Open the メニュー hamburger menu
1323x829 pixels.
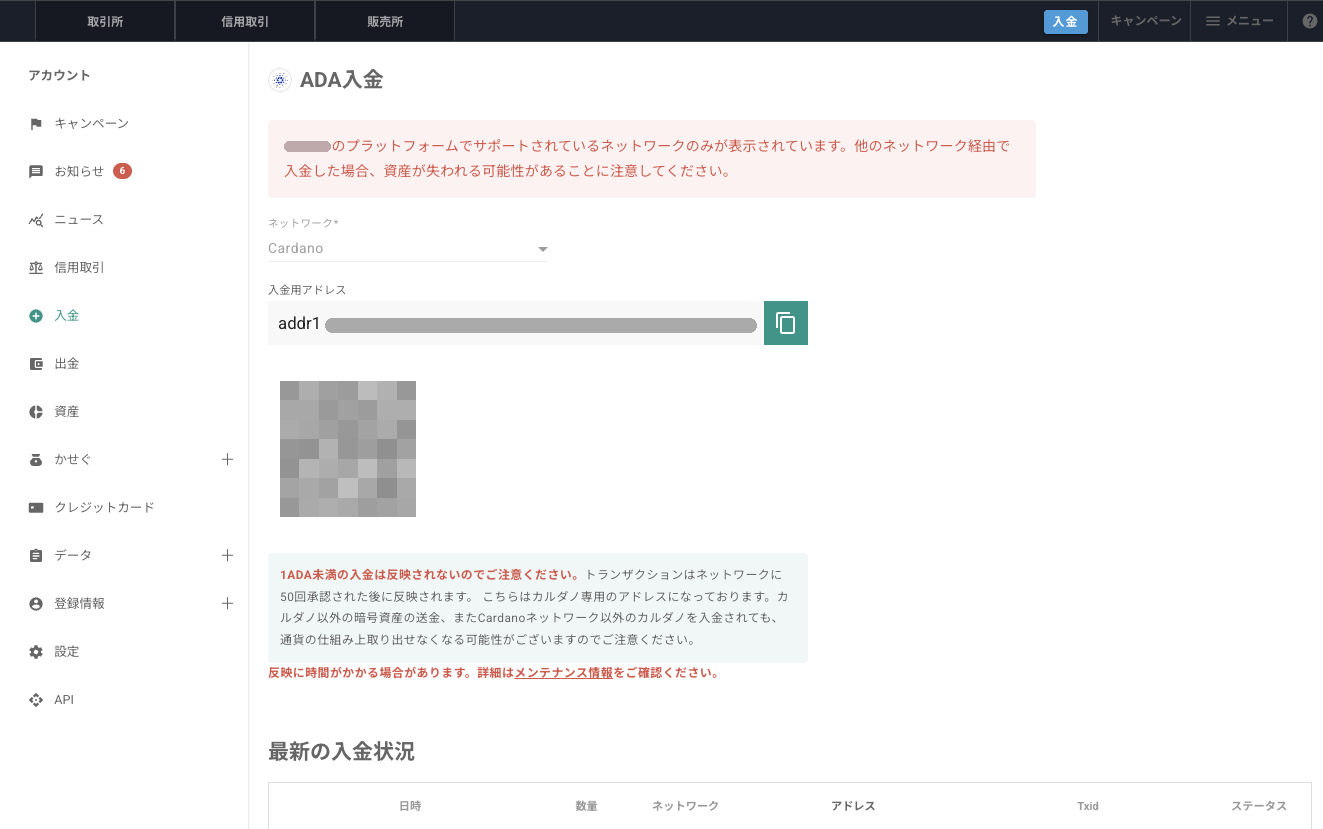click(1239, 21)
